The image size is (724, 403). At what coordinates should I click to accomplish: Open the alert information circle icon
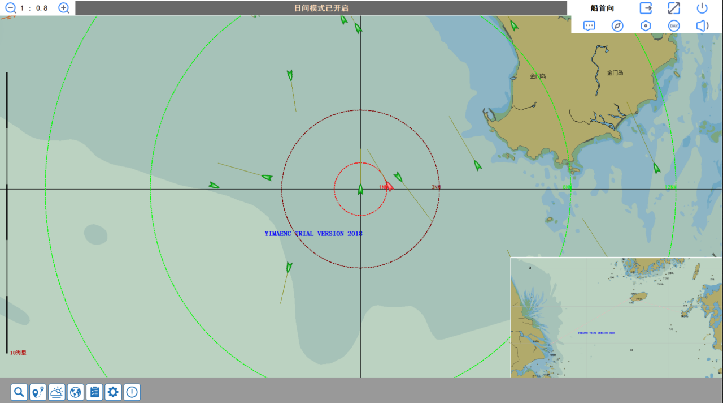point(132,392)
